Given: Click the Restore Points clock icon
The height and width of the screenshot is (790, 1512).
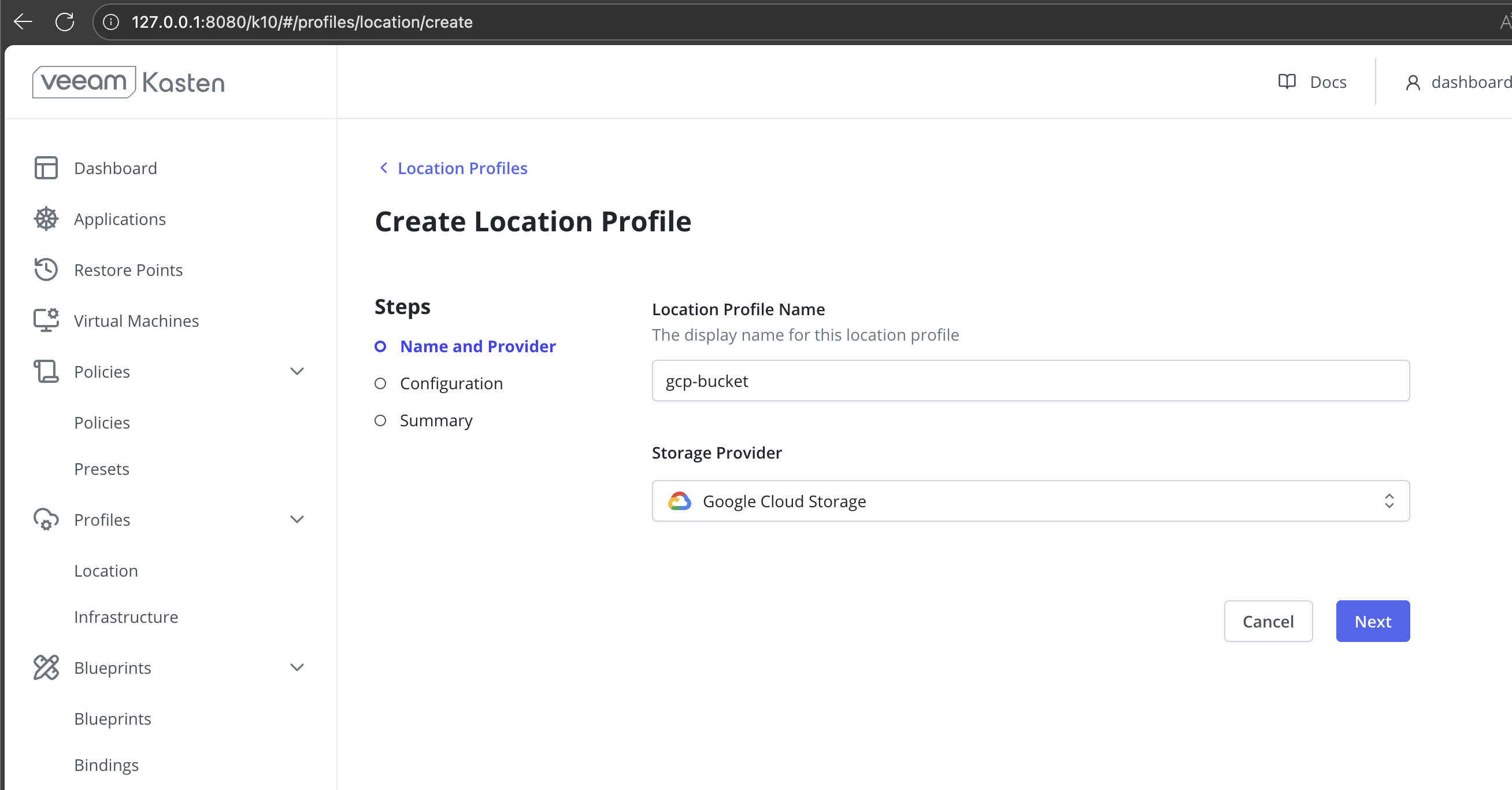Looking at the screenshot, I should tap(46, 270).
